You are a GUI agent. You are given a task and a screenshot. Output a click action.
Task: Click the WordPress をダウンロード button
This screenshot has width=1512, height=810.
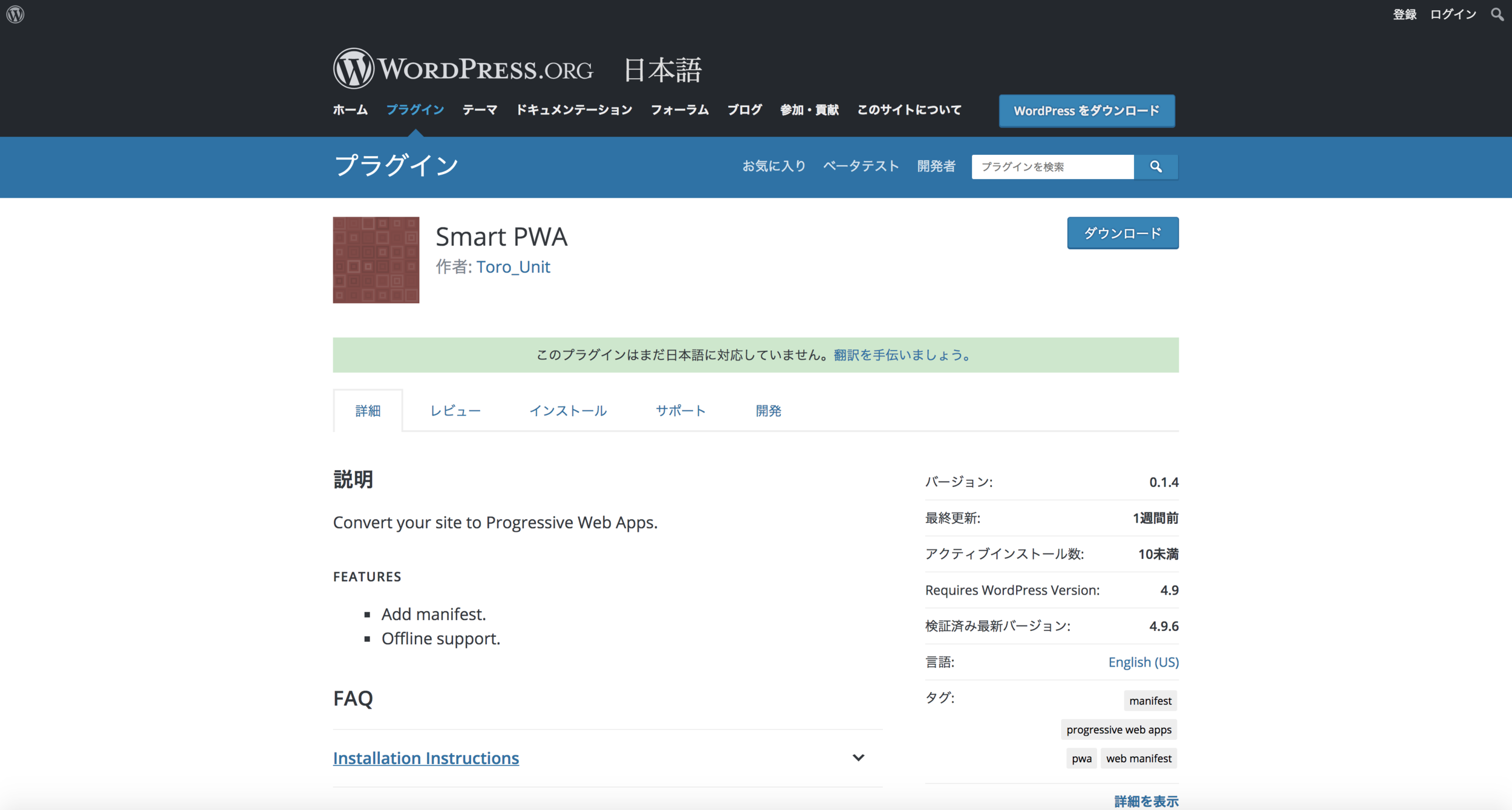click(x=1086, y=111)
